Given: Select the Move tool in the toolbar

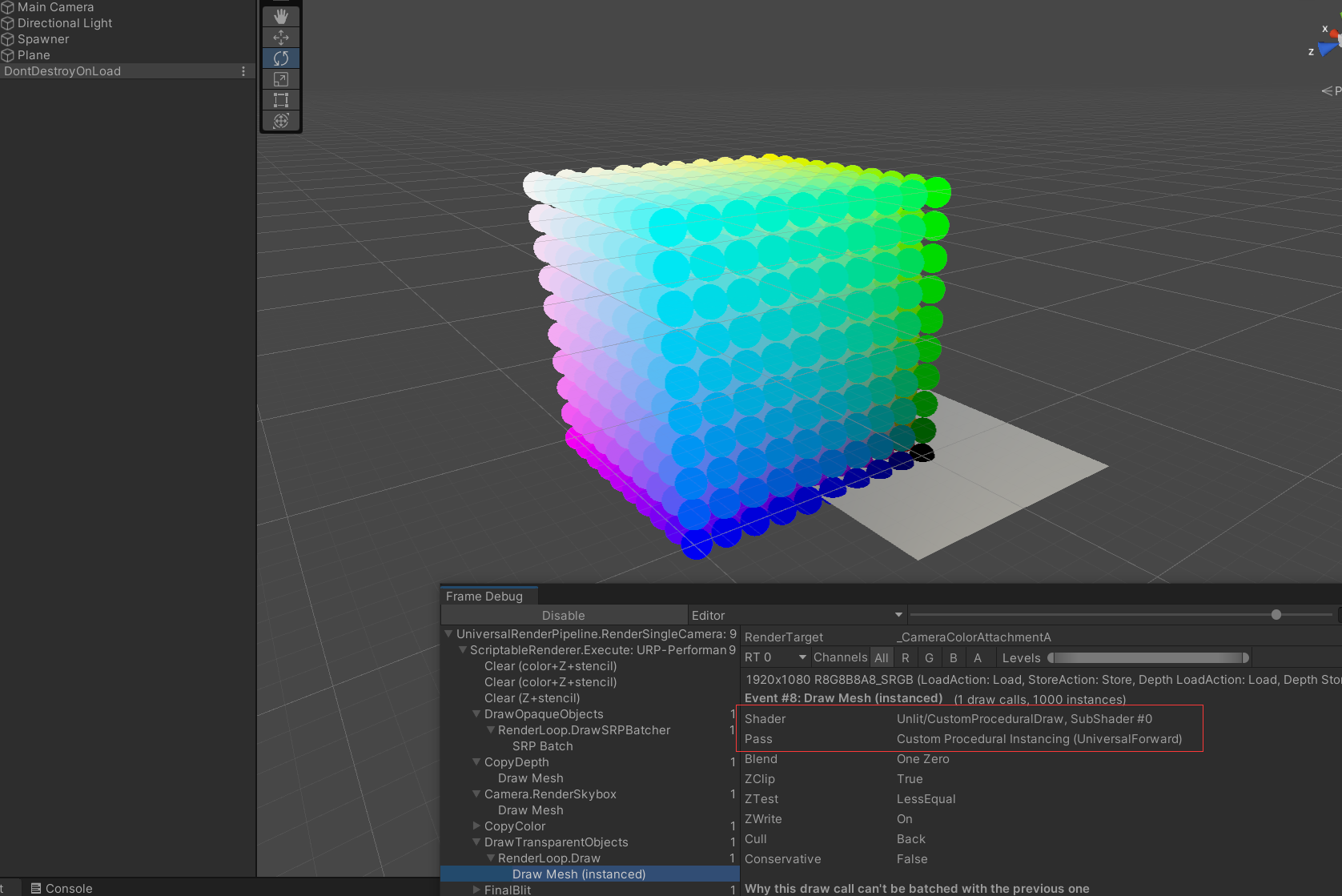Looking at the screenshot, I should (280, 37).
